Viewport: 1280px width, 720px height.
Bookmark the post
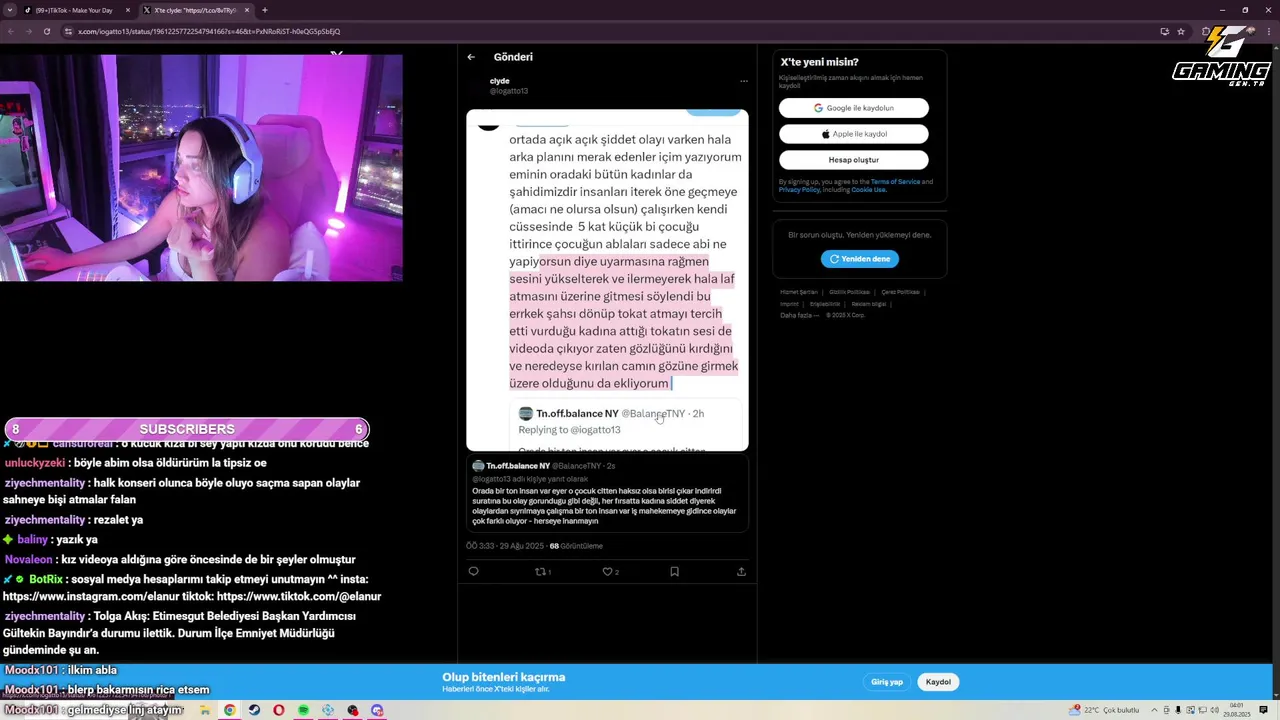coord(674,572)
